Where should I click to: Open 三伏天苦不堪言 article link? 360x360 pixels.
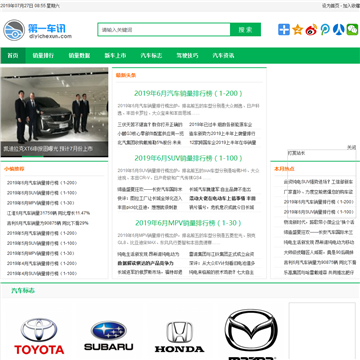coord(150,125)
